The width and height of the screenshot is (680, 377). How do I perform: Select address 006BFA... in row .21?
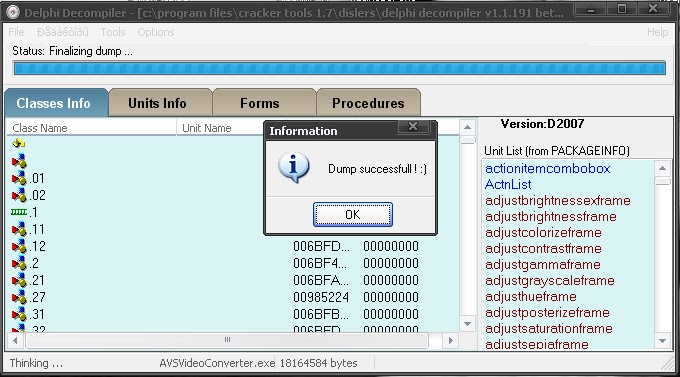[321, 280]
